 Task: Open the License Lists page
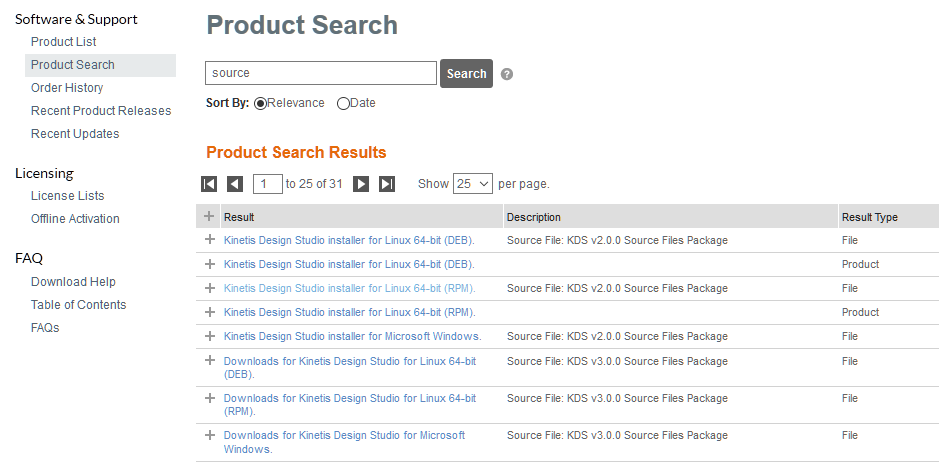click(x=67, y=196)
